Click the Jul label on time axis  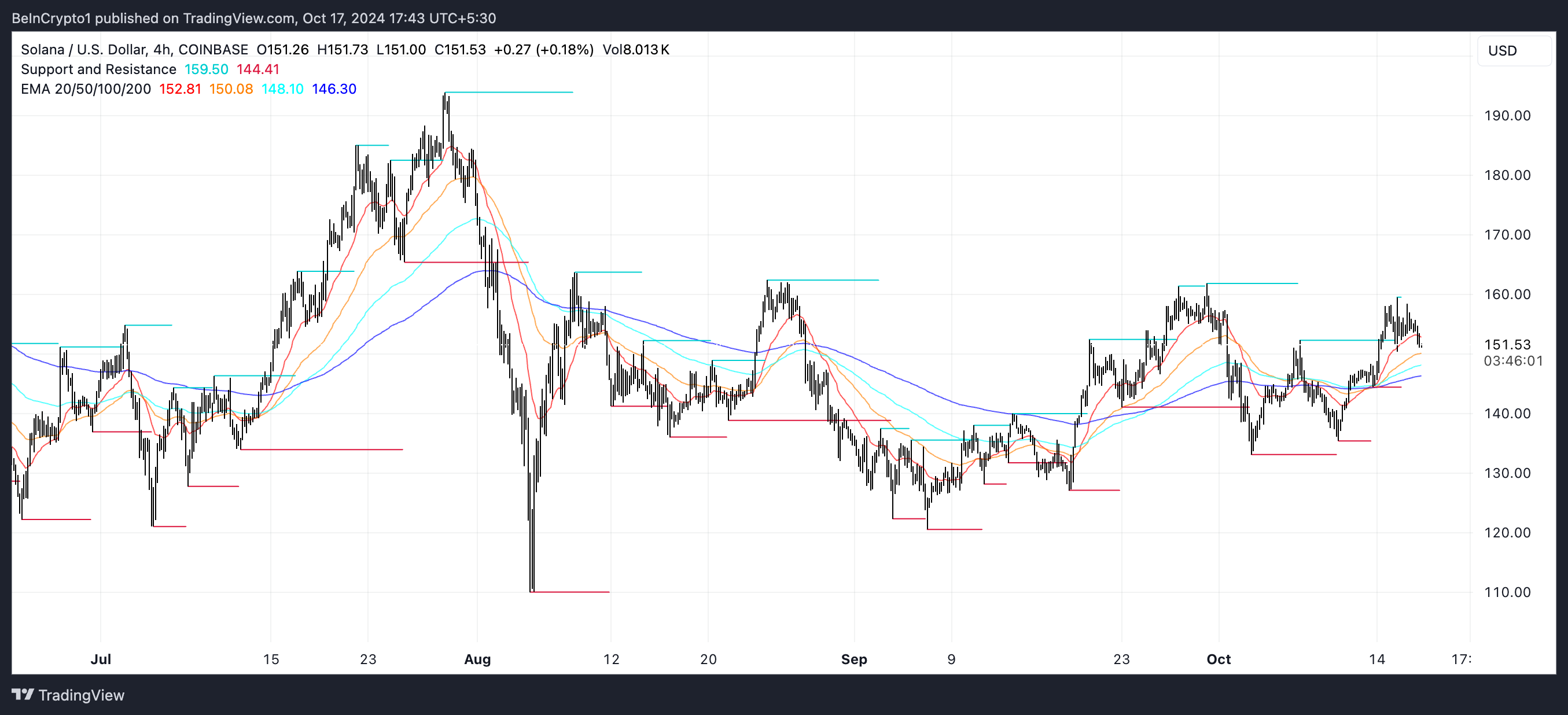coord(101,659)
